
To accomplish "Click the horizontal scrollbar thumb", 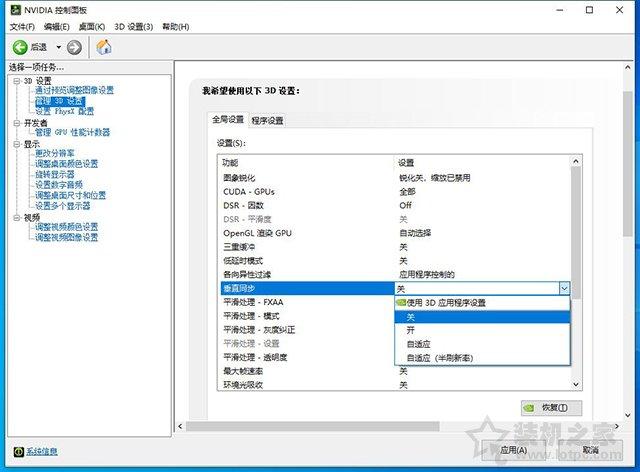I will click(313, 426).
